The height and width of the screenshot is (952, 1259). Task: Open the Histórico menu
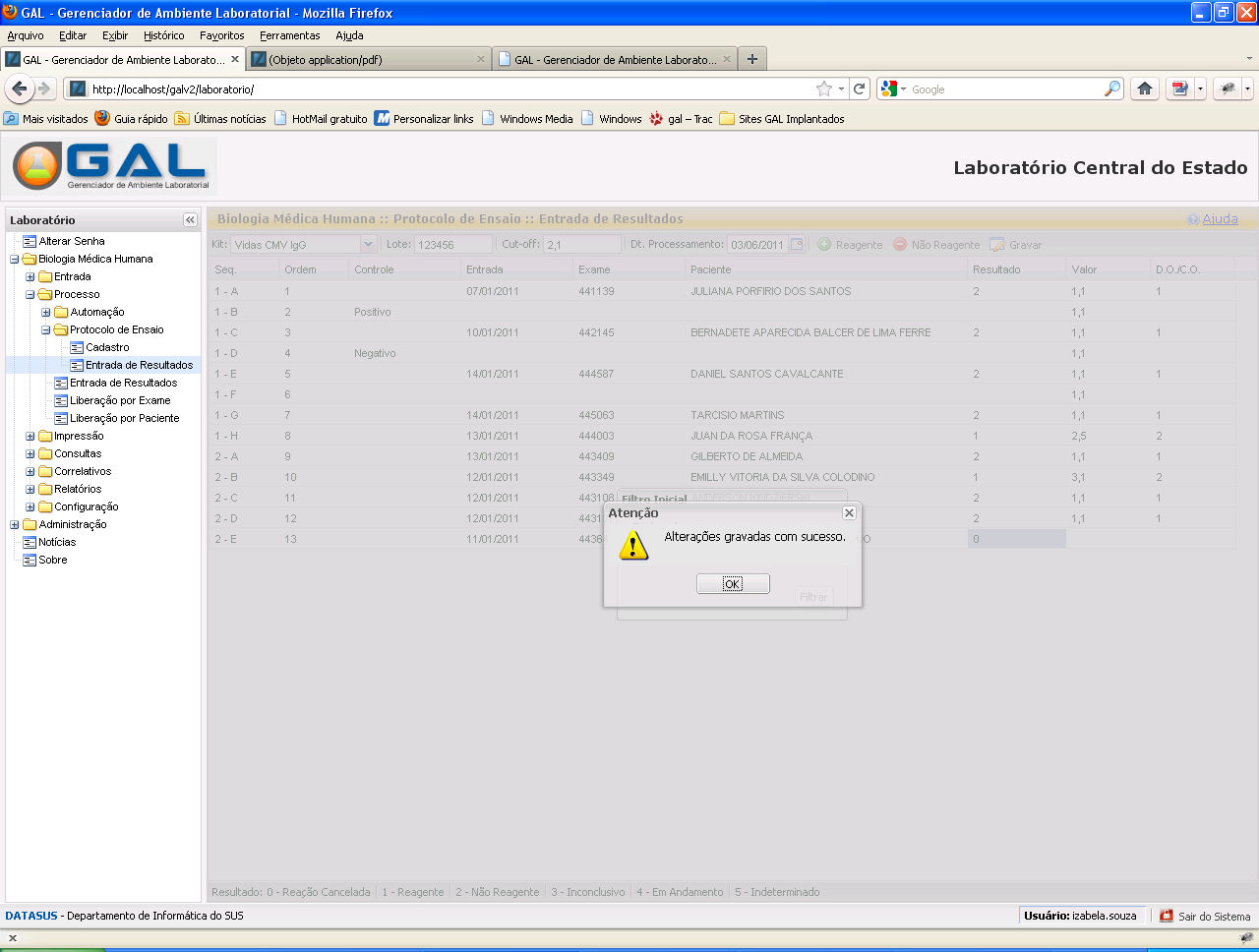coord(163,35)
